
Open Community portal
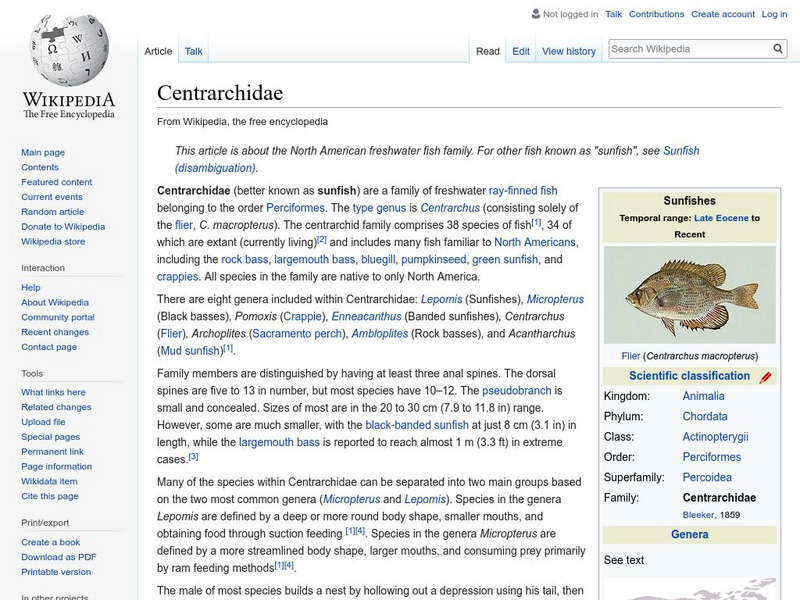[x=58, y=317]
